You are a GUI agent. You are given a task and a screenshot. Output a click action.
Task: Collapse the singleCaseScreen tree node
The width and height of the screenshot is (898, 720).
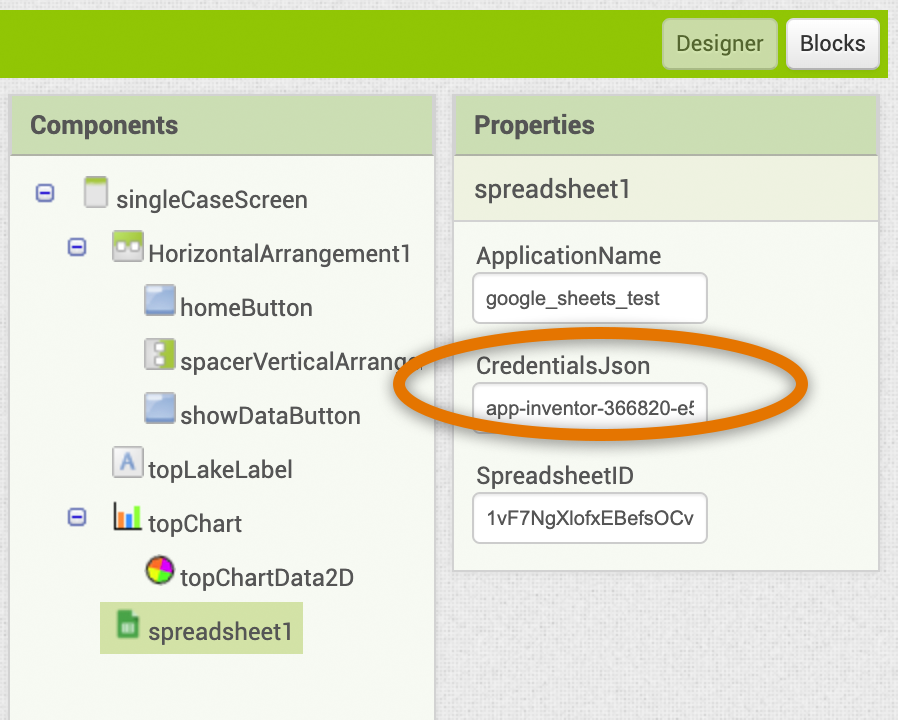coord(45,193)
